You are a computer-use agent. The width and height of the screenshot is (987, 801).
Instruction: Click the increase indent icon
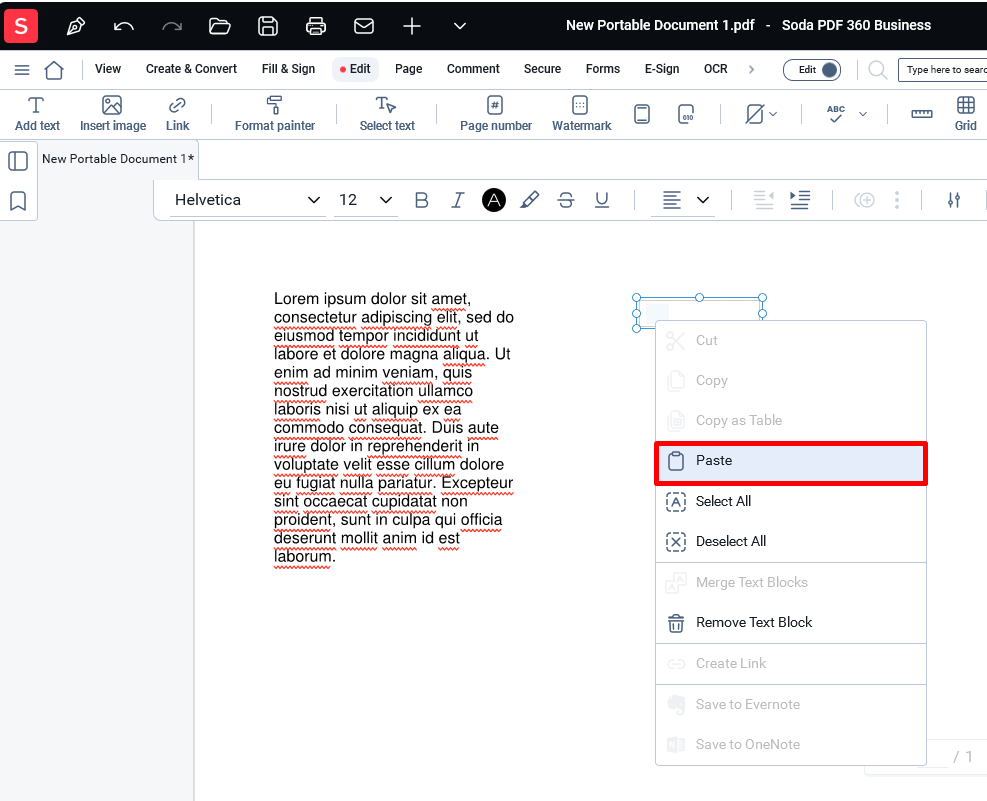800,200
